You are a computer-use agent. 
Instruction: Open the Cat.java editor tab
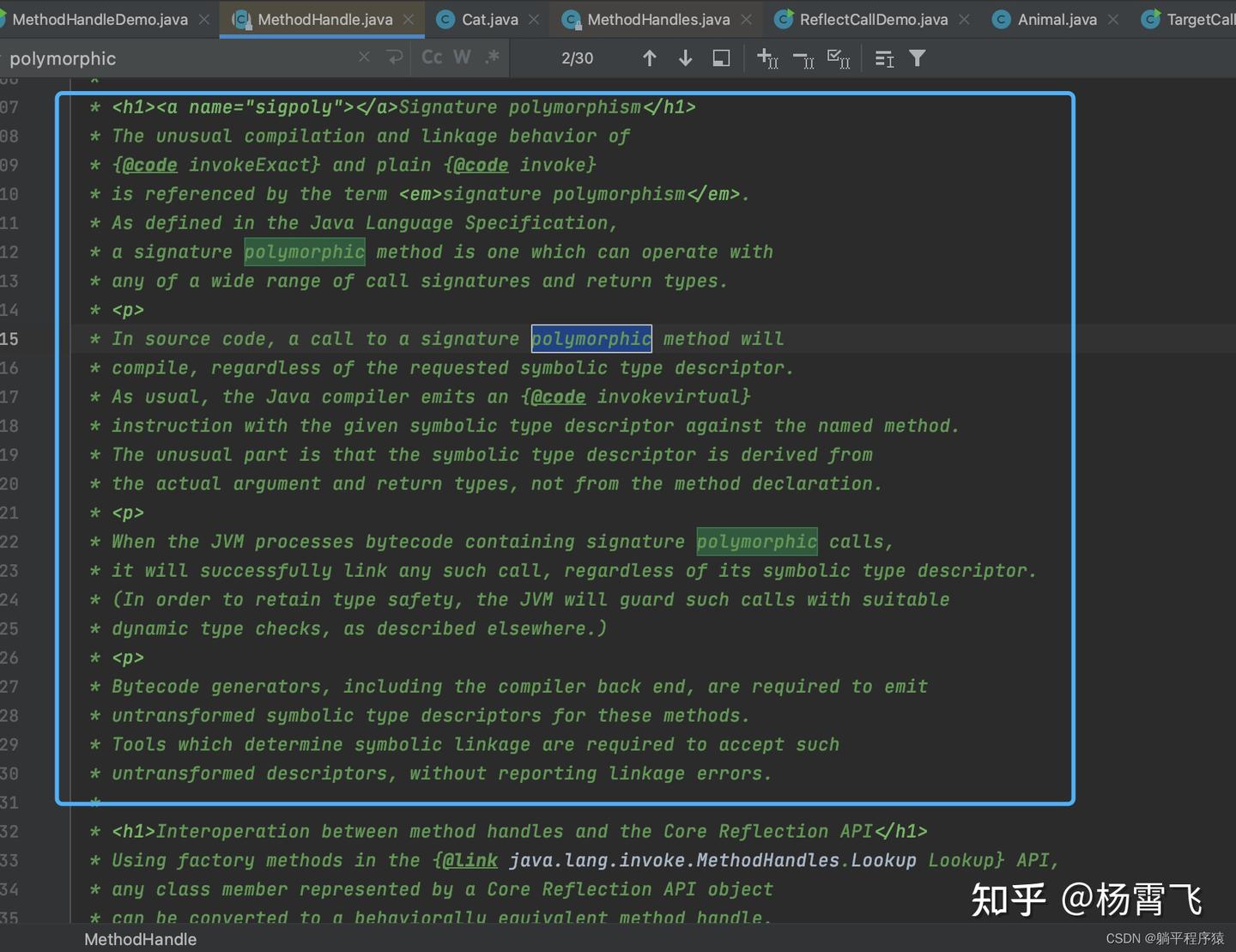[489, 19]
